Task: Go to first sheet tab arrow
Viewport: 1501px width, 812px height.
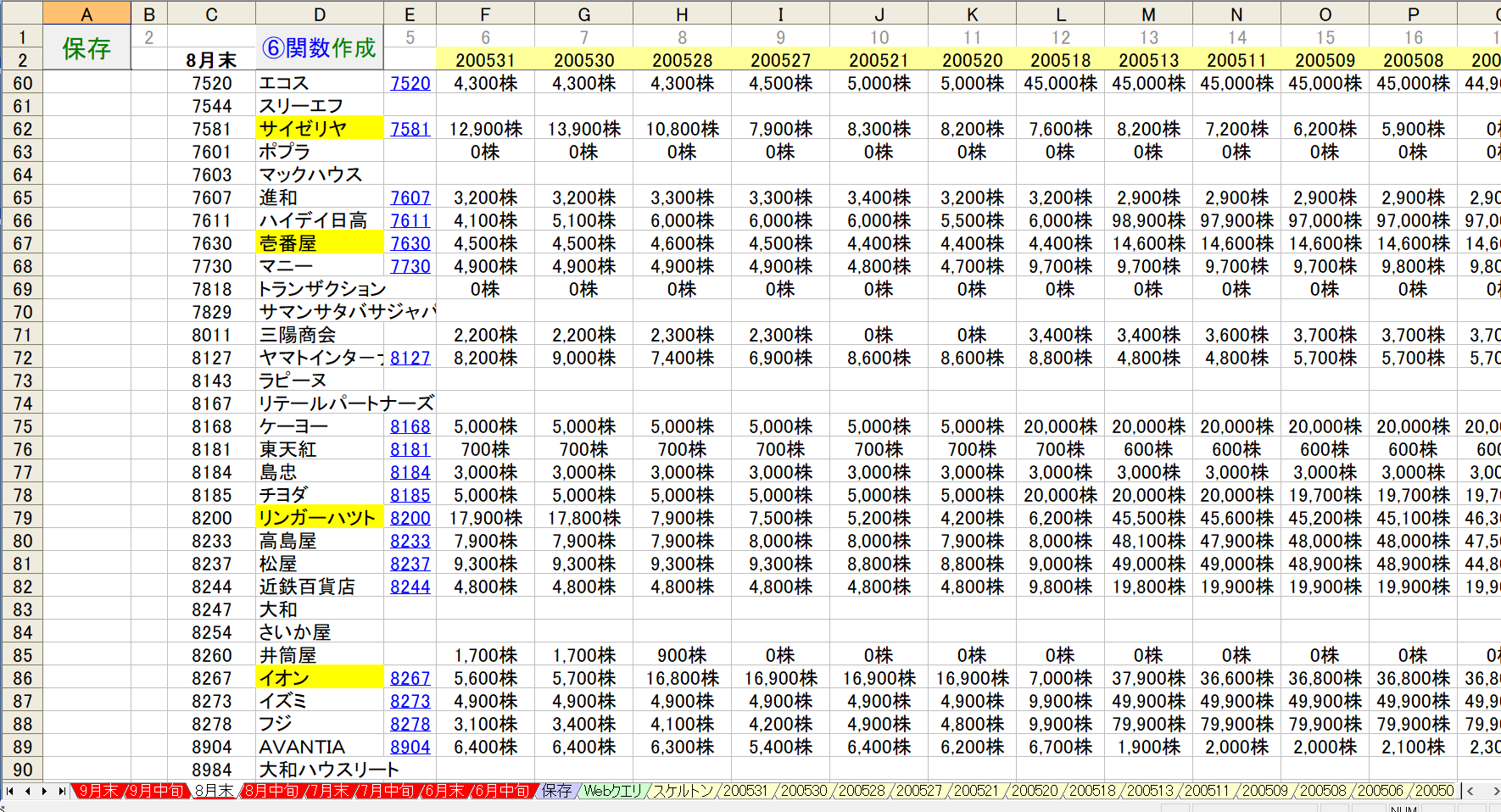Action: point(10,791)
